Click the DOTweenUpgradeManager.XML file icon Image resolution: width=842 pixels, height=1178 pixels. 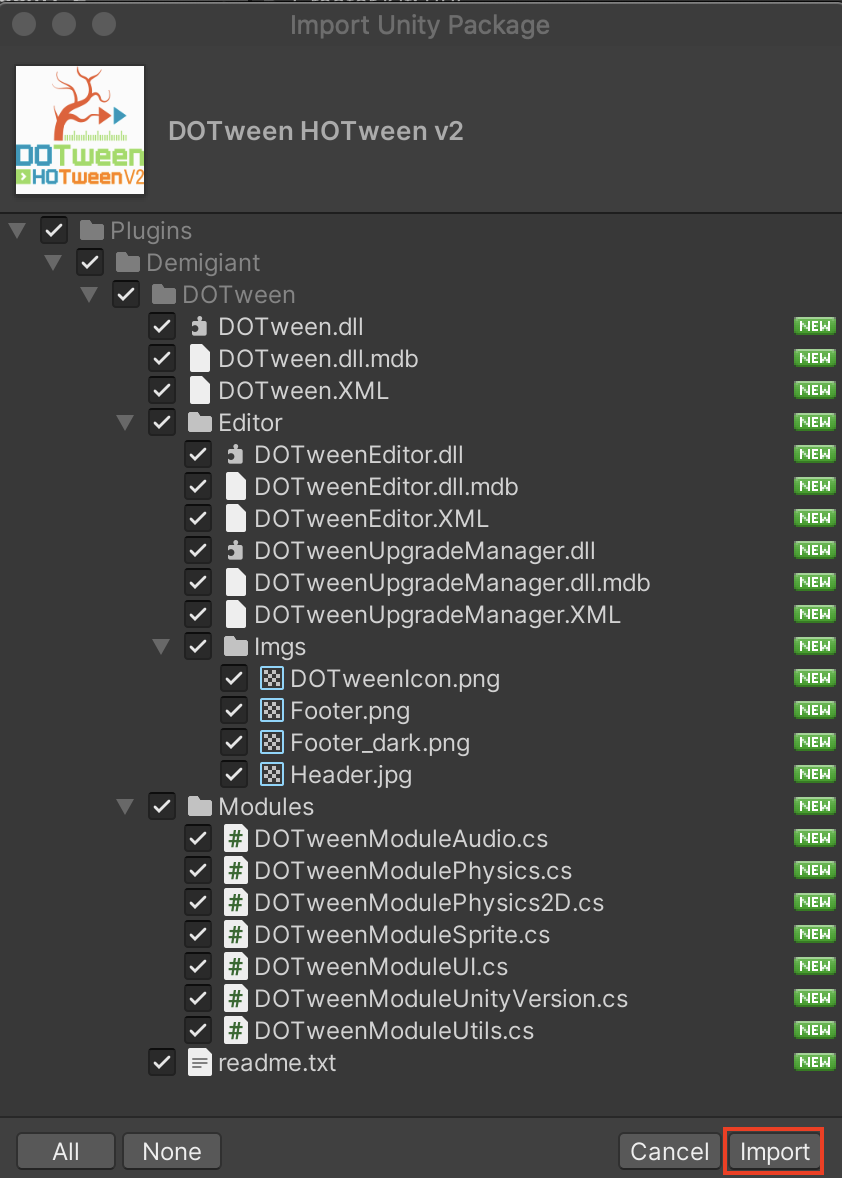click(235, 615)
